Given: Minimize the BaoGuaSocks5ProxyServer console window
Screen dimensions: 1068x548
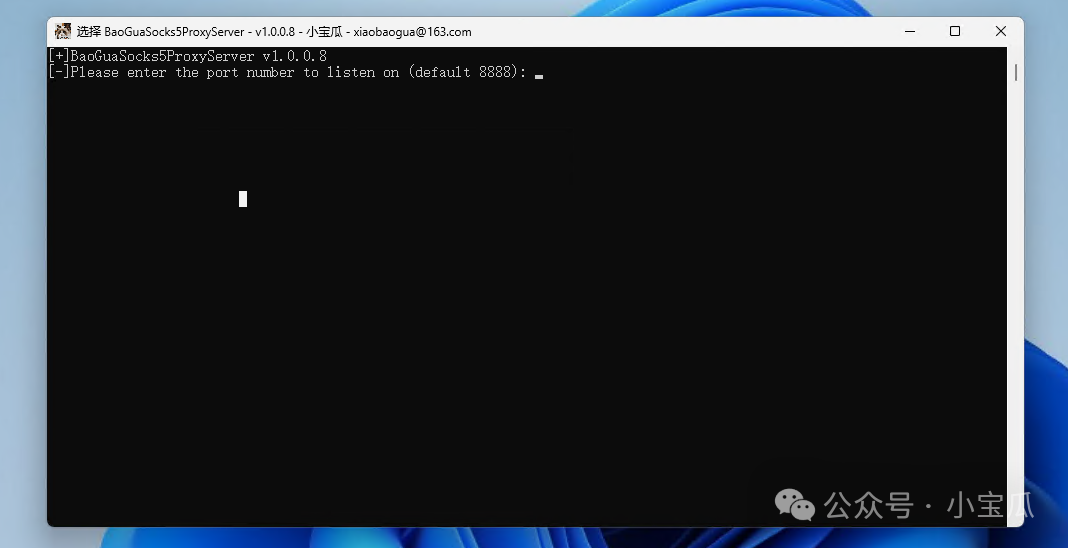Looking at the screenshot, I should click(x=909, y=32).
